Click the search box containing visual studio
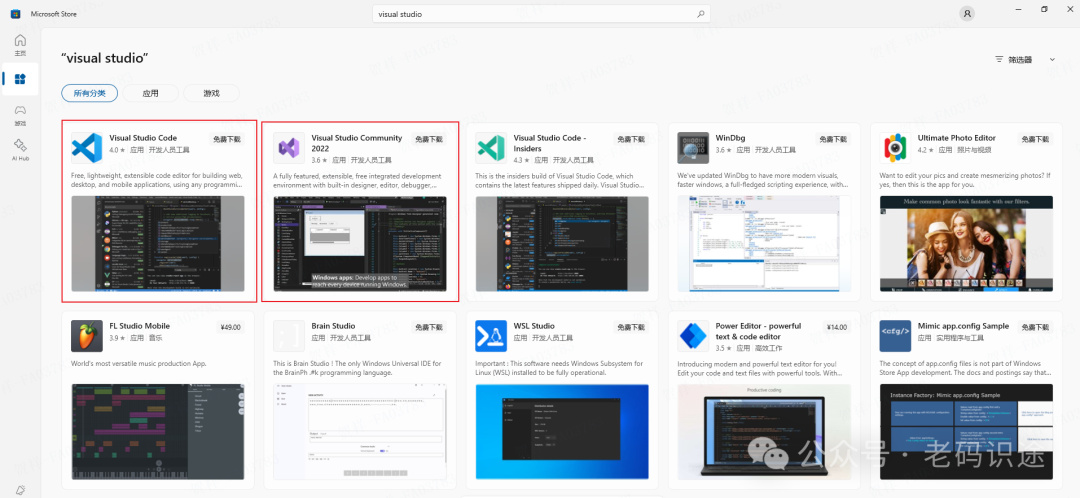Image resolution: width=1080 pixels, height=498 pixels. coord(541,14)
